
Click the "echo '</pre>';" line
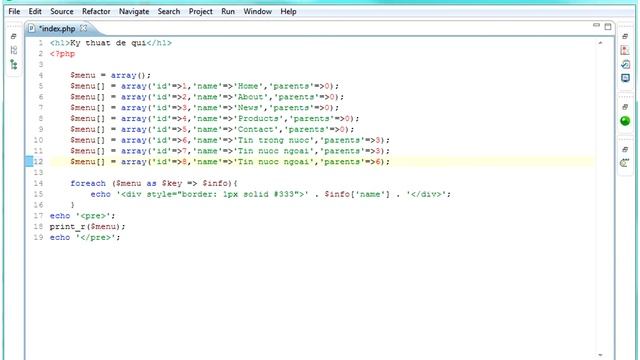85,238
